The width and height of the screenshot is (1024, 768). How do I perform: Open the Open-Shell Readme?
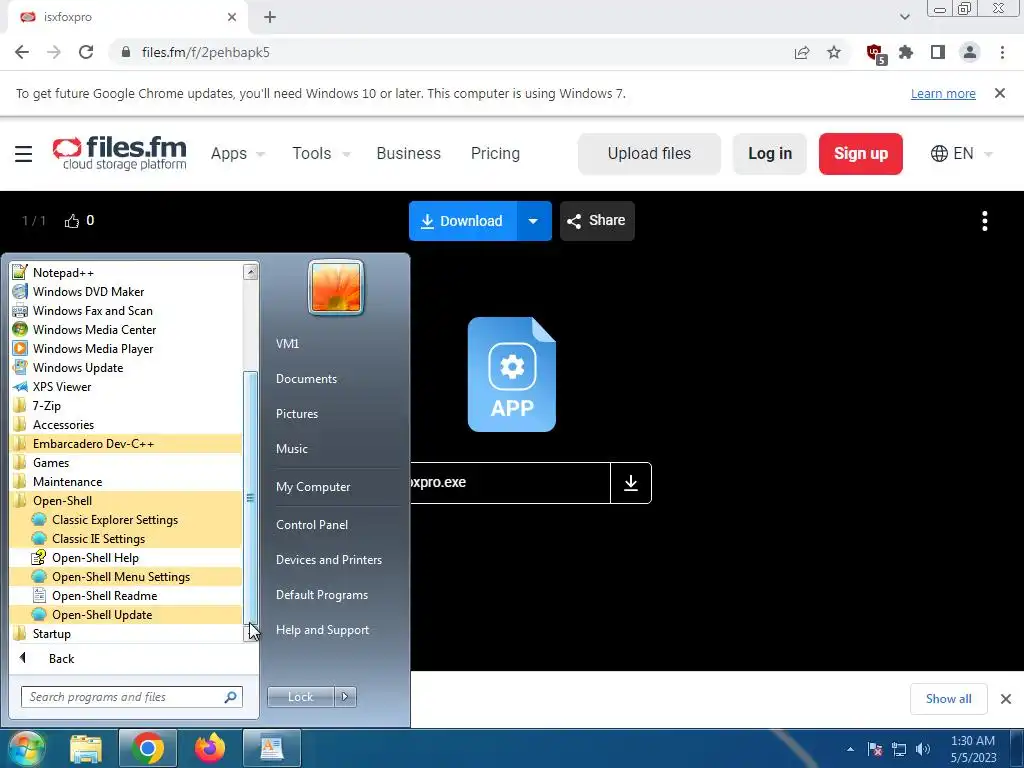point(126,595)
